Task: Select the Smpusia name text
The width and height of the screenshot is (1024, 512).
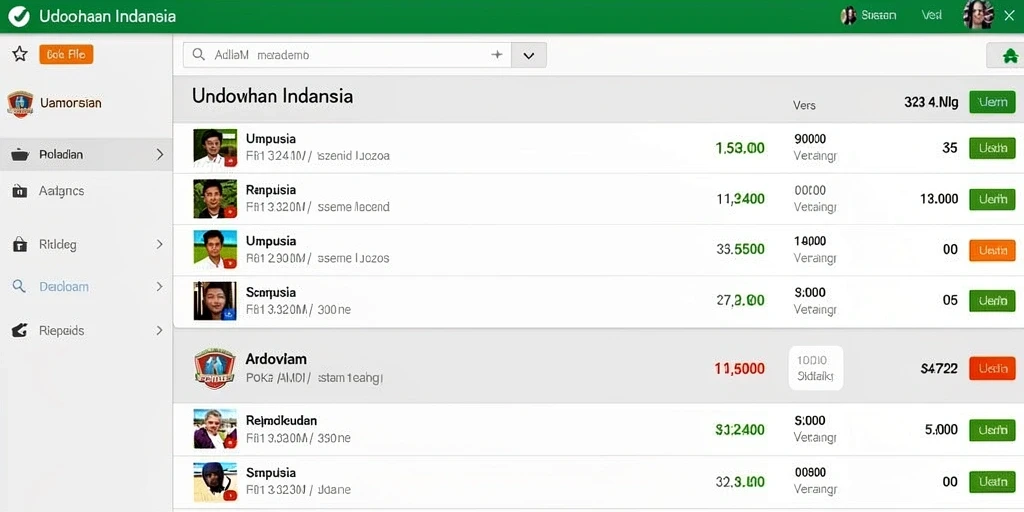Action: [271, 473]
